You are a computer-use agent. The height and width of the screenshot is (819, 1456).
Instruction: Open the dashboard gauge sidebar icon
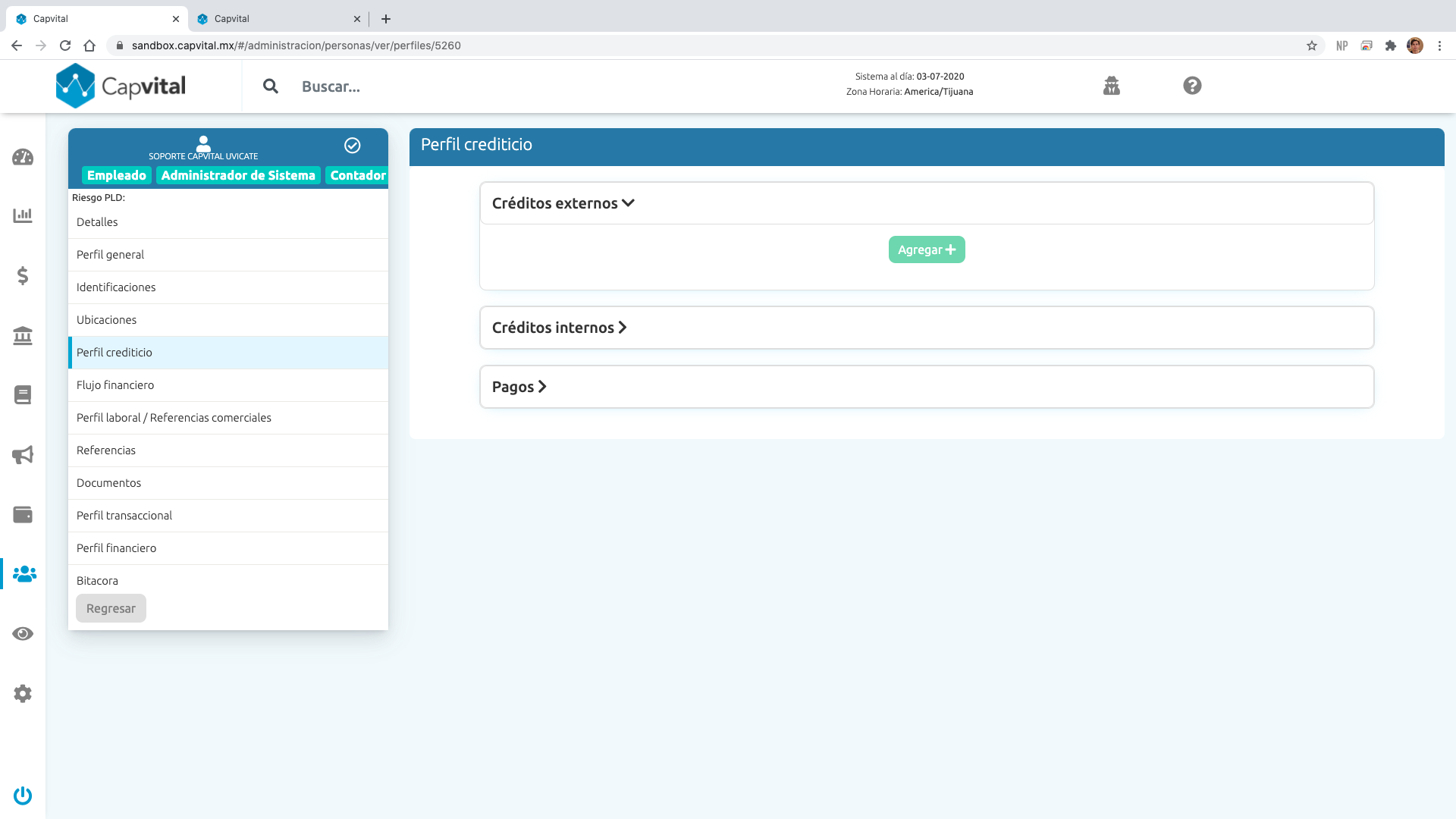coord(23,157)
